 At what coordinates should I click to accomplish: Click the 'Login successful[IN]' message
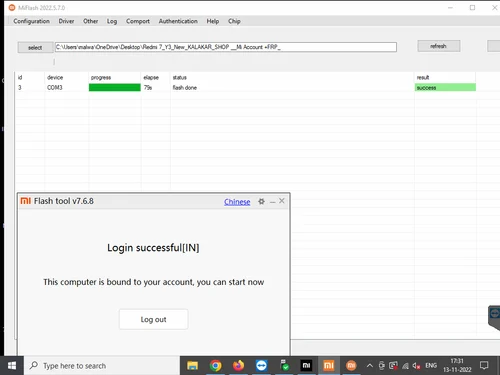153,248
